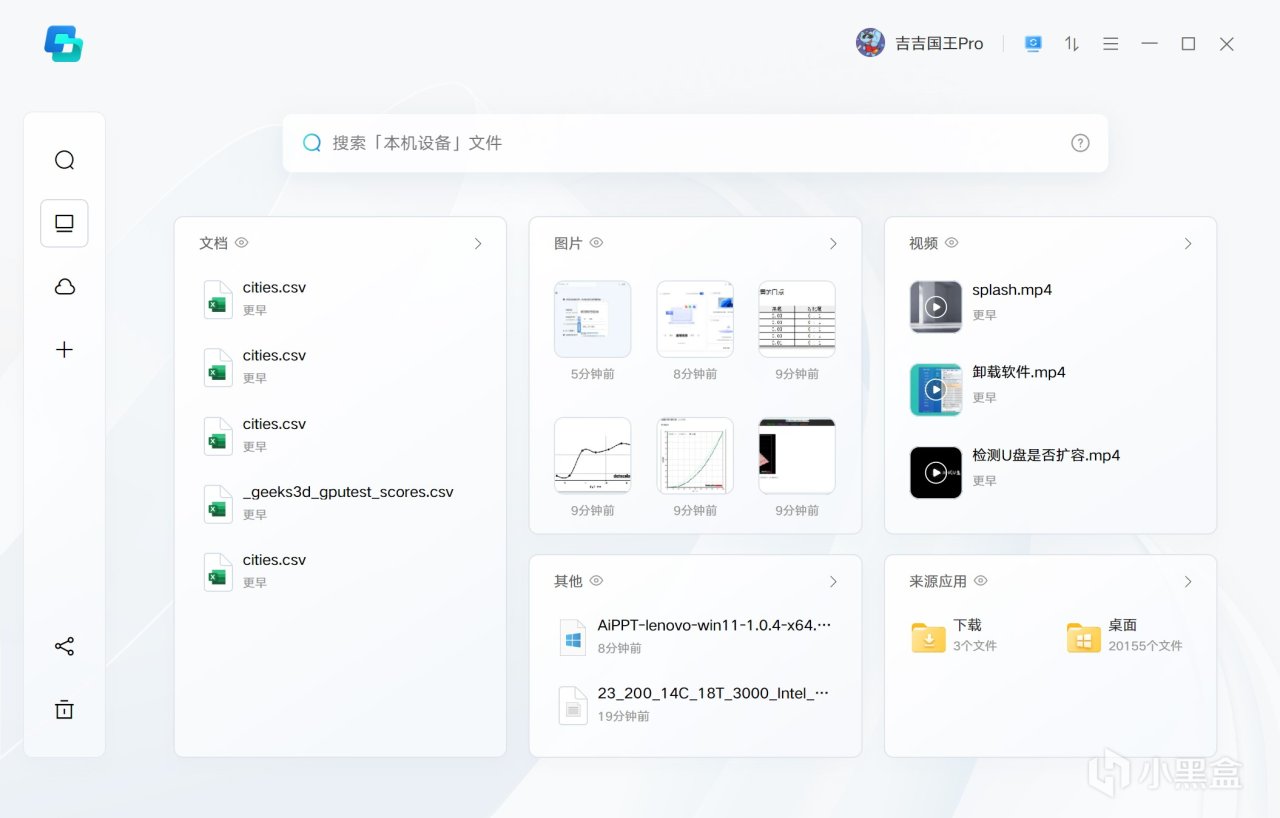Click the file name starting with 23_200_14C_18T
This screenshot has width=1280, height=818.
[714, 693]
